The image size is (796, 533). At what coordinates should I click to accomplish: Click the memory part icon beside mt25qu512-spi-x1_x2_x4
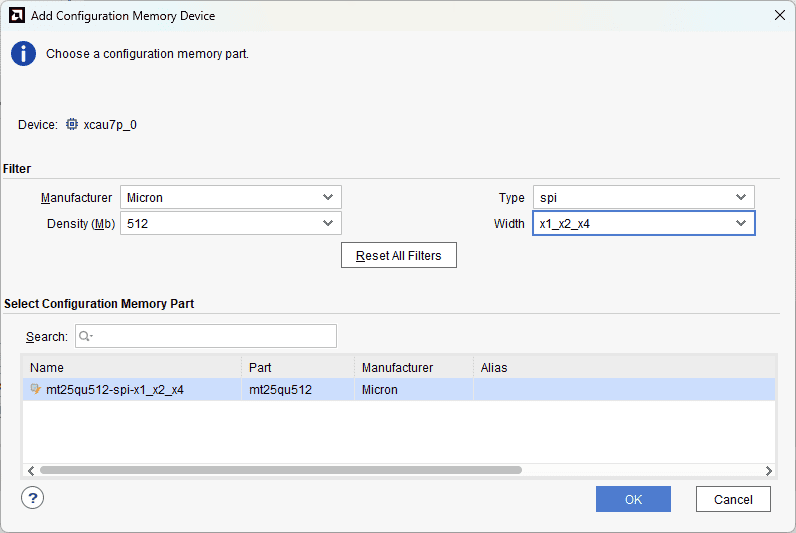pos(37,390)
